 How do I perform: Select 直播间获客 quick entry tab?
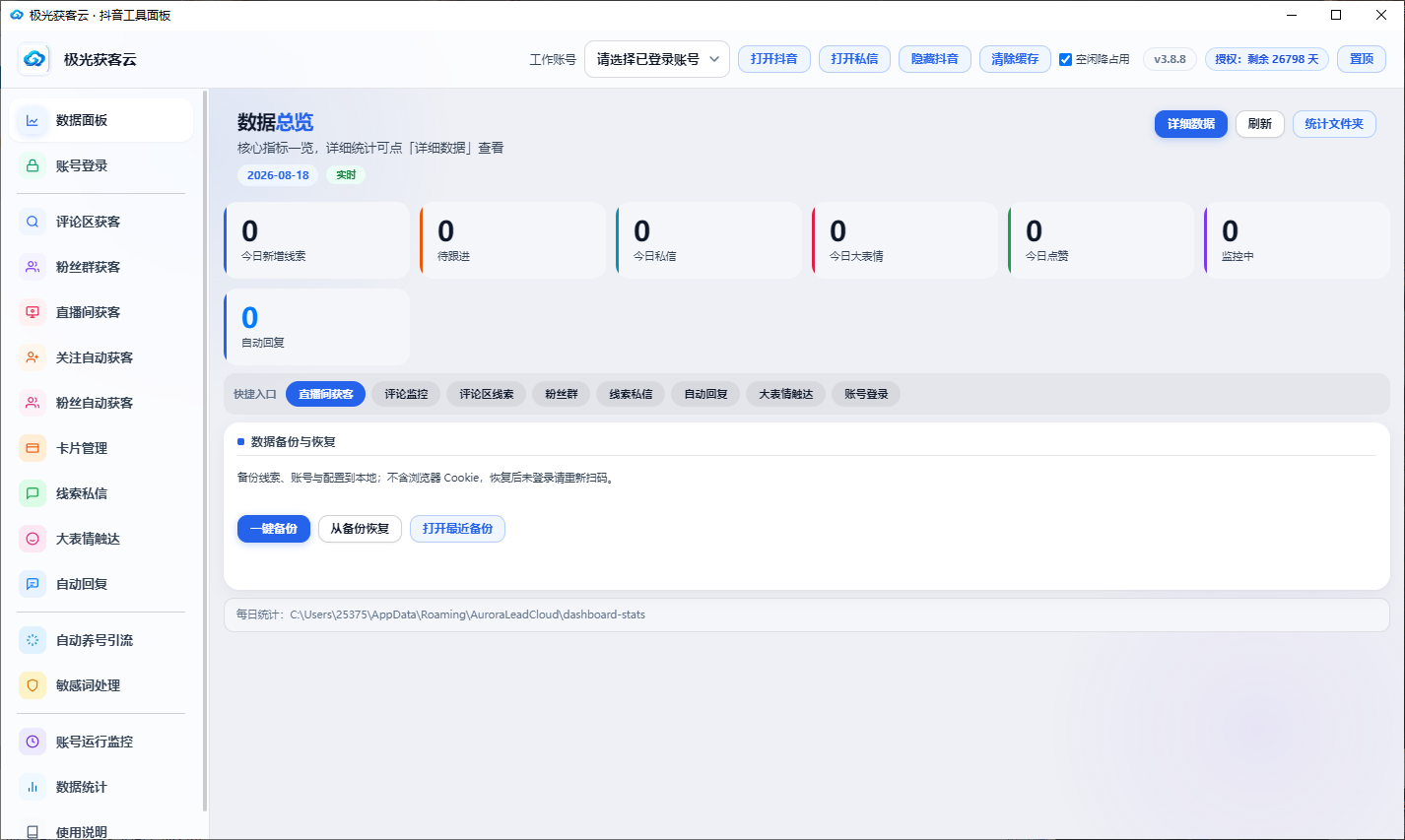(x=326, y=394)
